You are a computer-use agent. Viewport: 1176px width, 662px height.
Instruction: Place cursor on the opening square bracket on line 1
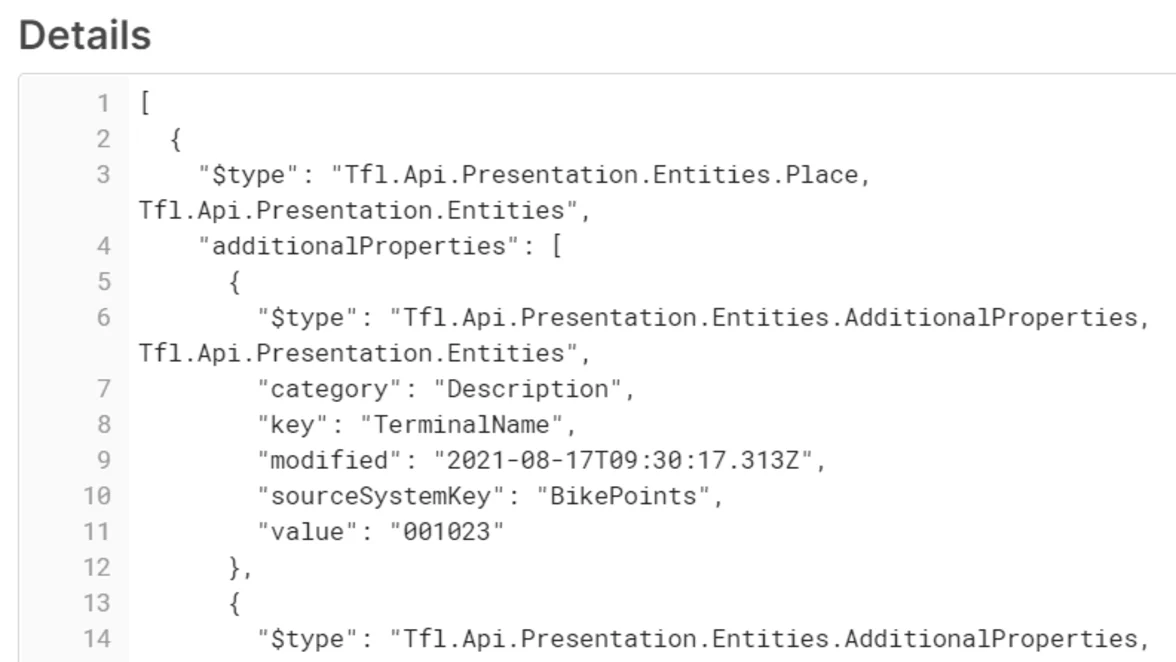(146, 104)
